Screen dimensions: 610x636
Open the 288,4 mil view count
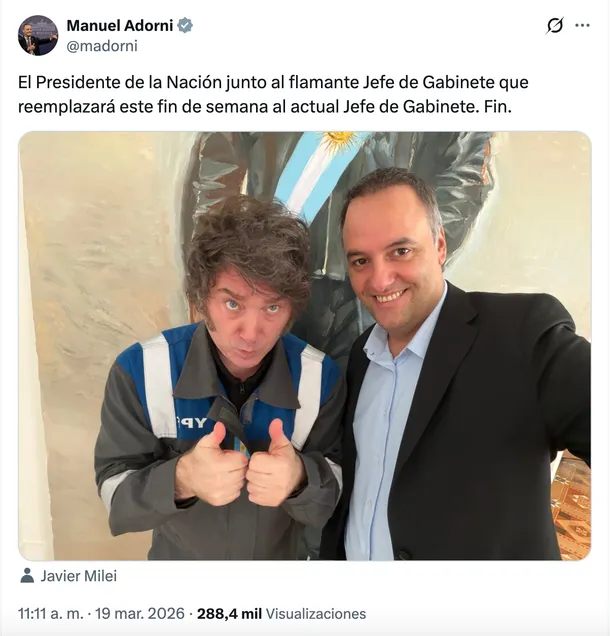pyautogui.click(x=229, y=614)
